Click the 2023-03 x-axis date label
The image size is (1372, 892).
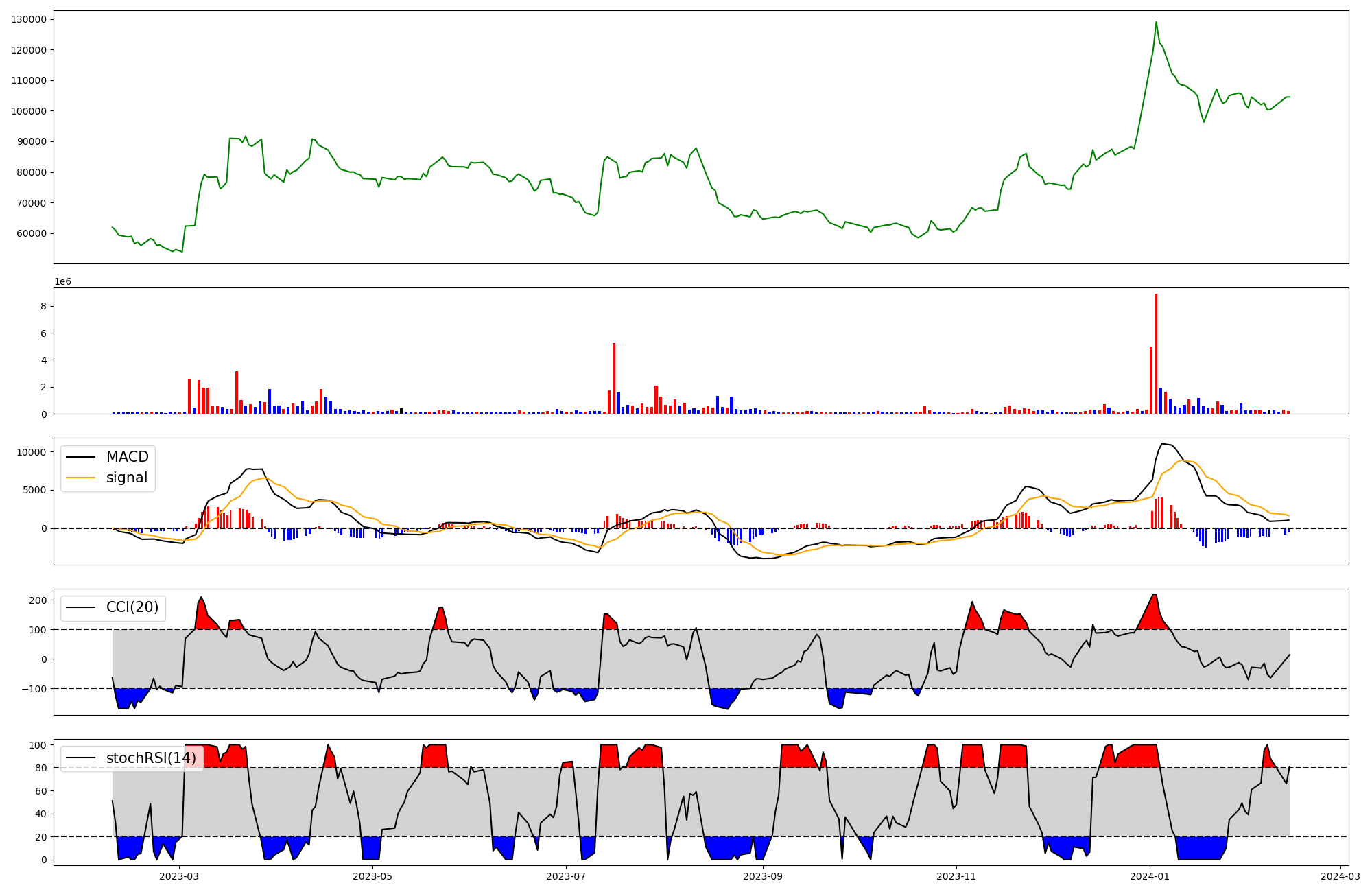pyautogui.click(x=179, y=876)
